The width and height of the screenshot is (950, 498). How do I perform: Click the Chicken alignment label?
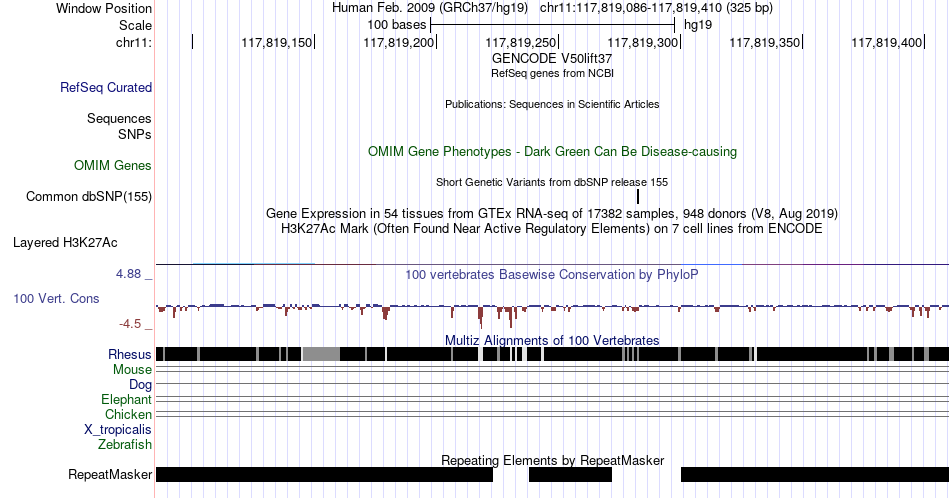click(x=128, y=414)
